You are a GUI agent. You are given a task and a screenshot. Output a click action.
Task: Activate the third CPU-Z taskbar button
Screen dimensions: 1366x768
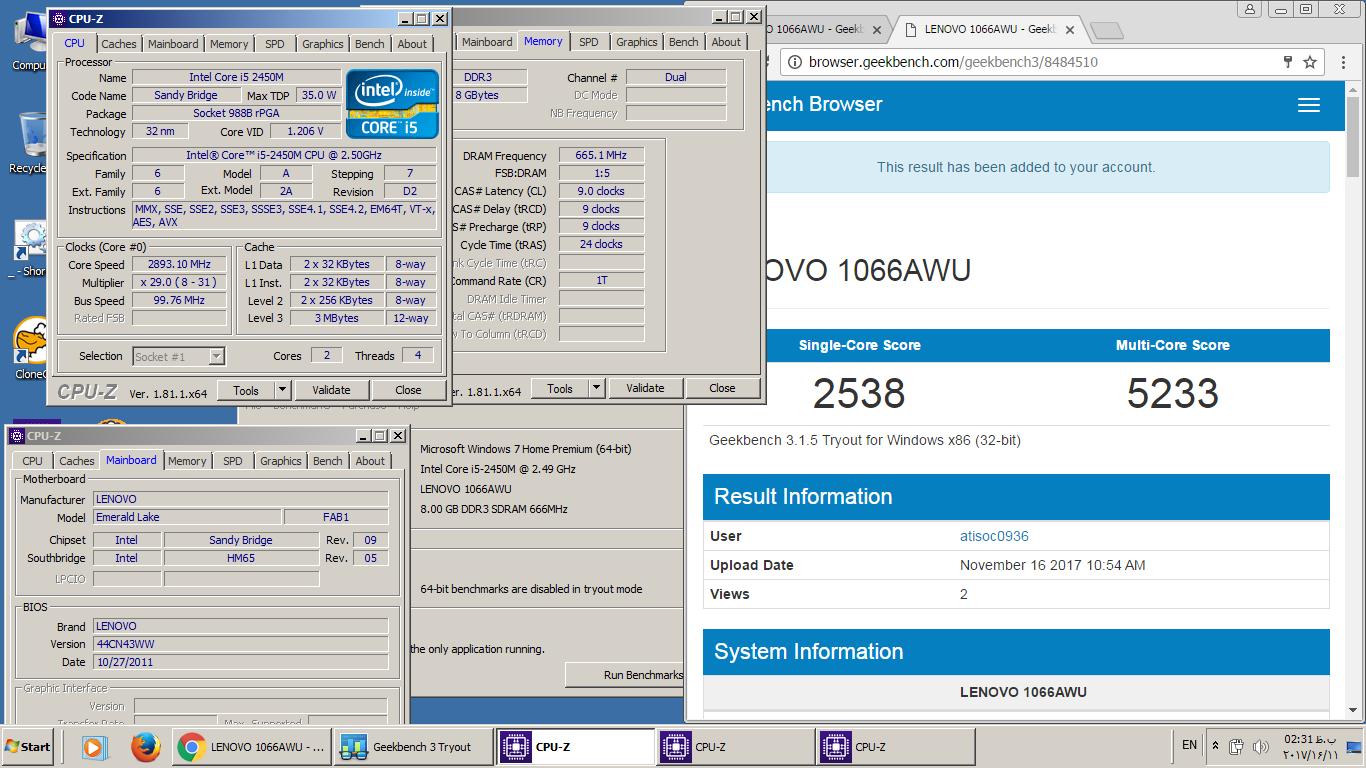click(896, 747)
